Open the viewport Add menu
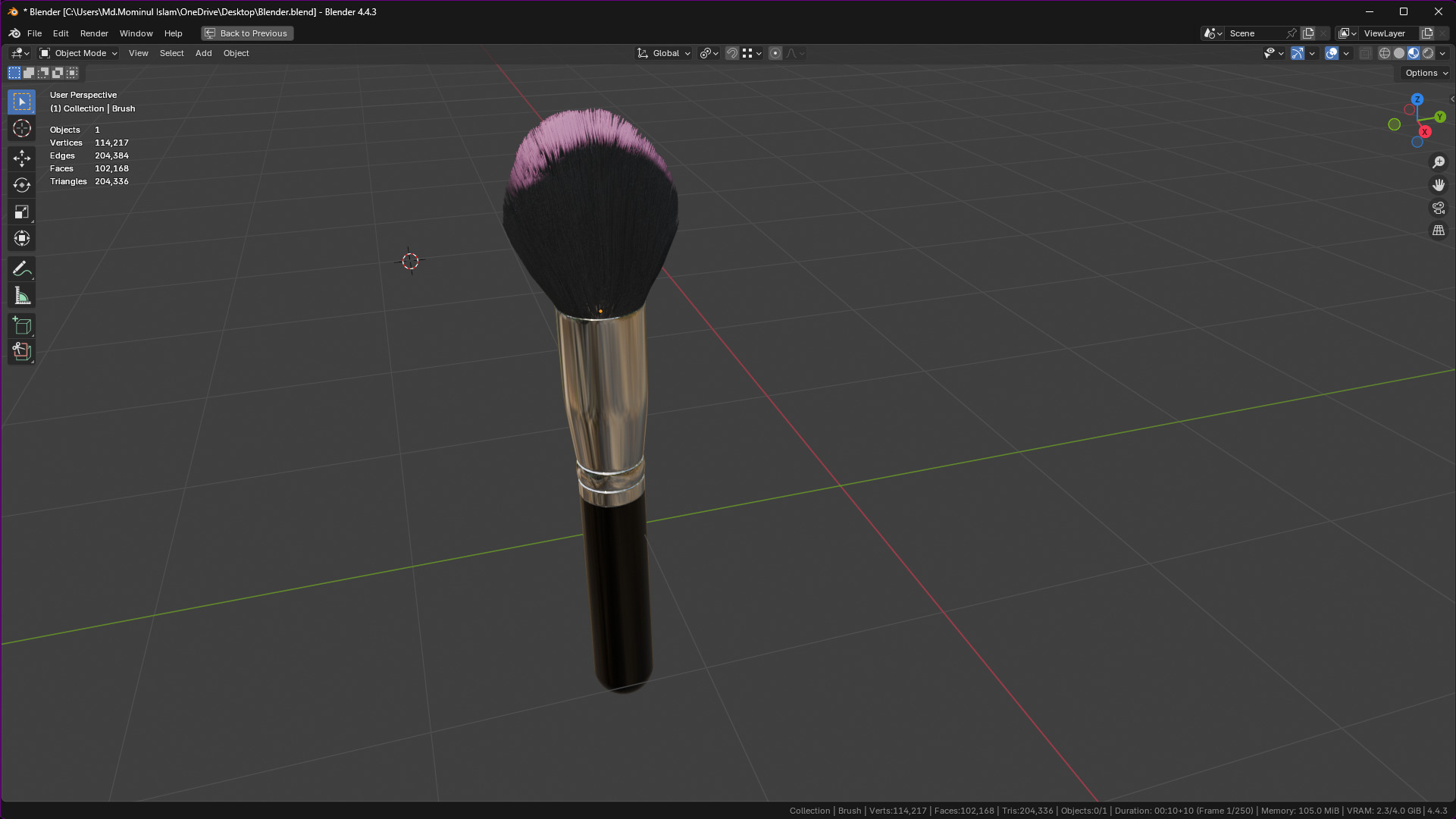The width and height of the screenshot is (1456, 819). pyautogui.click(x=203, y=53)
